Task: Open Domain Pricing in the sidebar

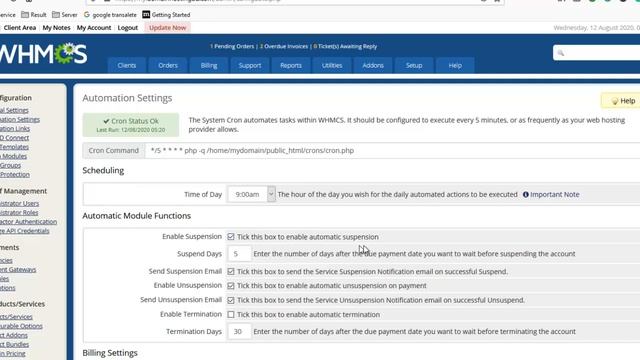Action: point(13,353)
